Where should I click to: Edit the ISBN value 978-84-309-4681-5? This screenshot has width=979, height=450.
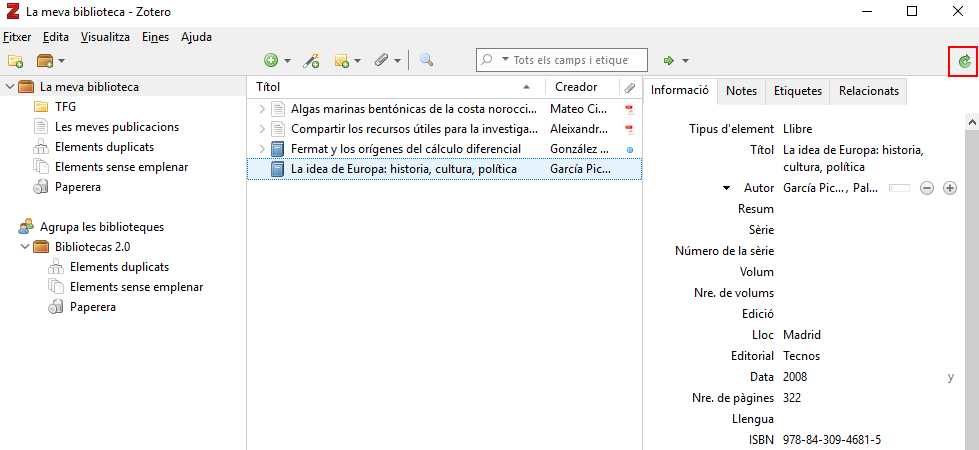[x=832, y=439]
